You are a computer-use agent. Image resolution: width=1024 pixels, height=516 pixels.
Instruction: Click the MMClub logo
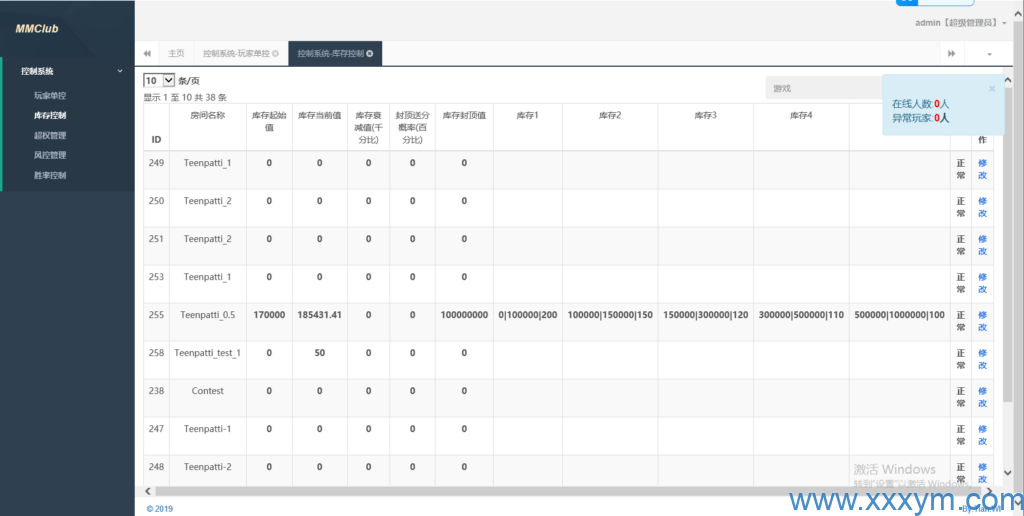37,29
